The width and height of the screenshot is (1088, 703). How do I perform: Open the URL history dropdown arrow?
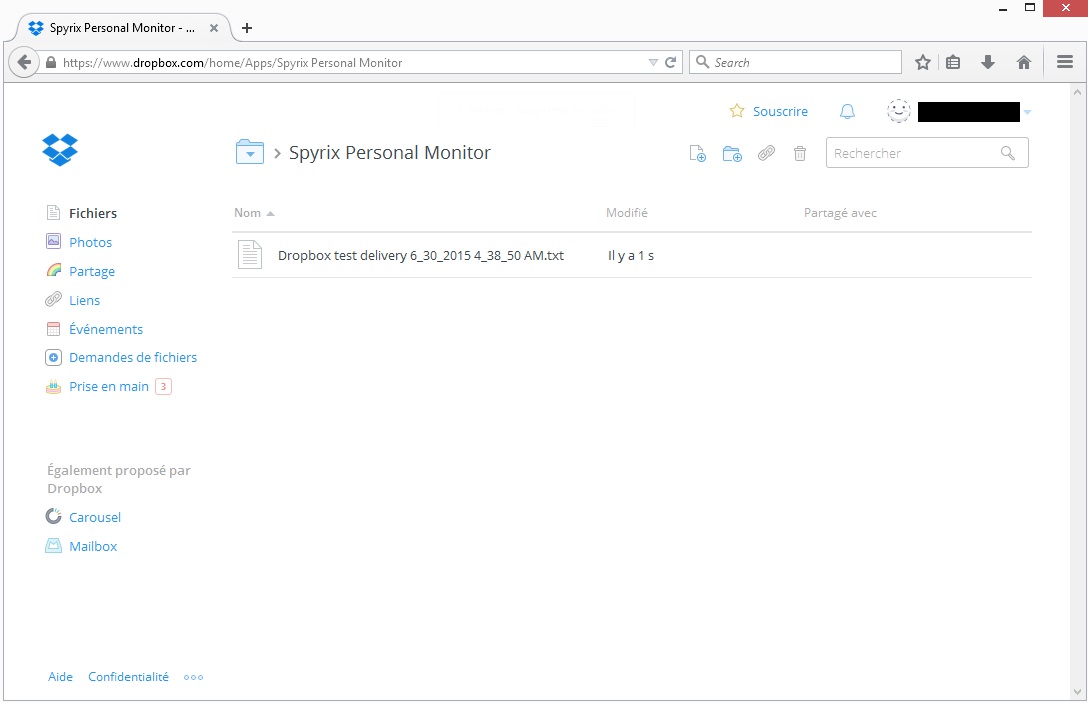click(x=653, y=62)
